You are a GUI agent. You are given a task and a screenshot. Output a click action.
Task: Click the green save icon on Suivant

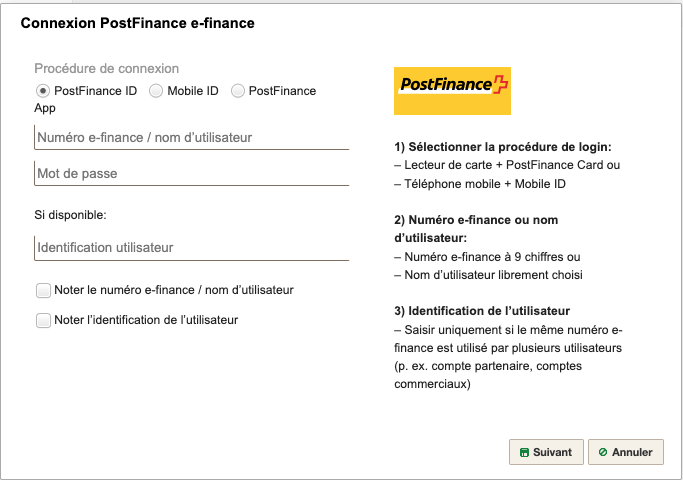[x=524, y=453]
